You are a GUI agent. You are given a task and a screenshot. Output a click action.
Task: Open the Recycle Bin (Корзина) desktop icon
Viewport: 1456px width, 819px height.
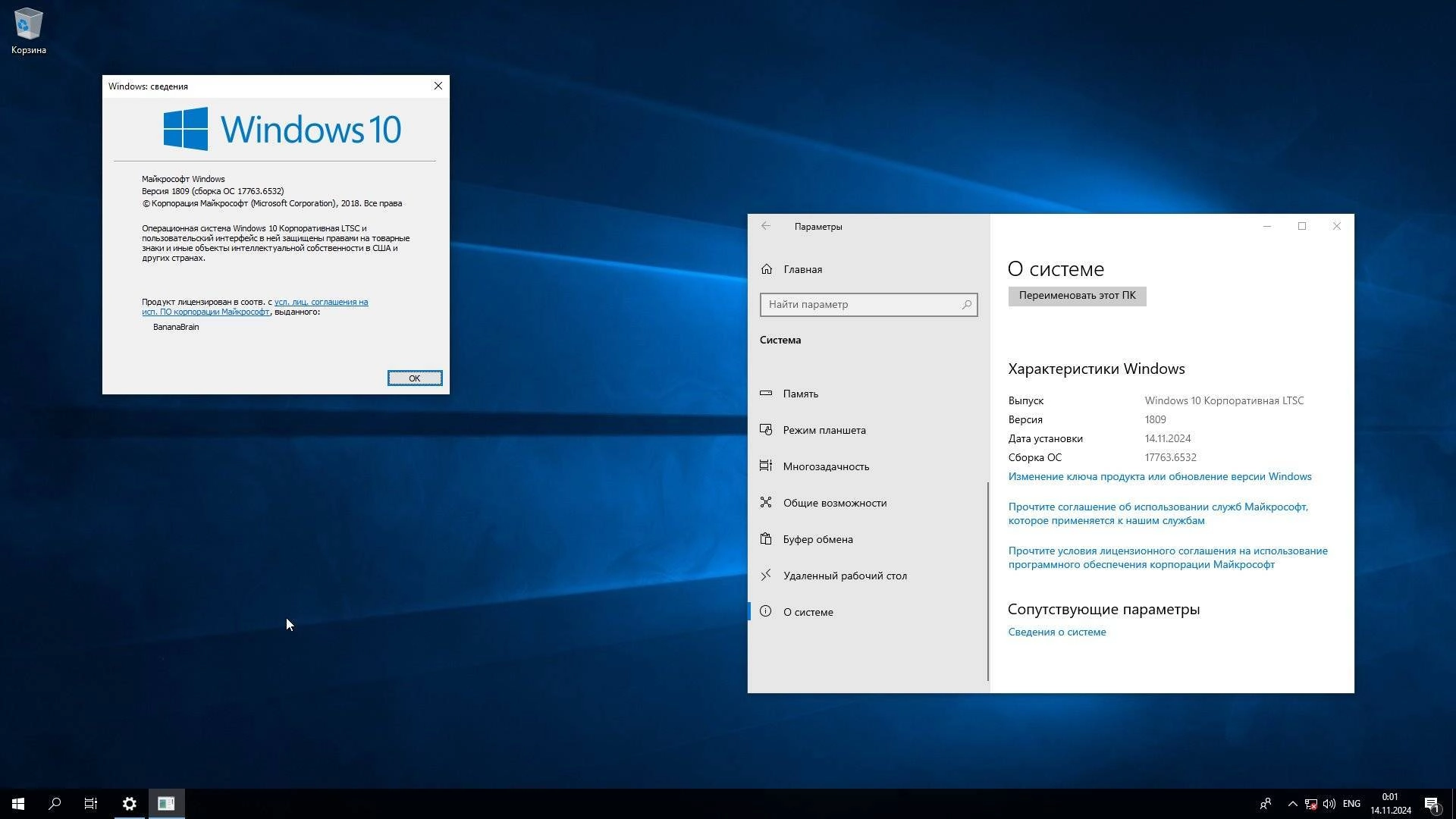[28, 31]
